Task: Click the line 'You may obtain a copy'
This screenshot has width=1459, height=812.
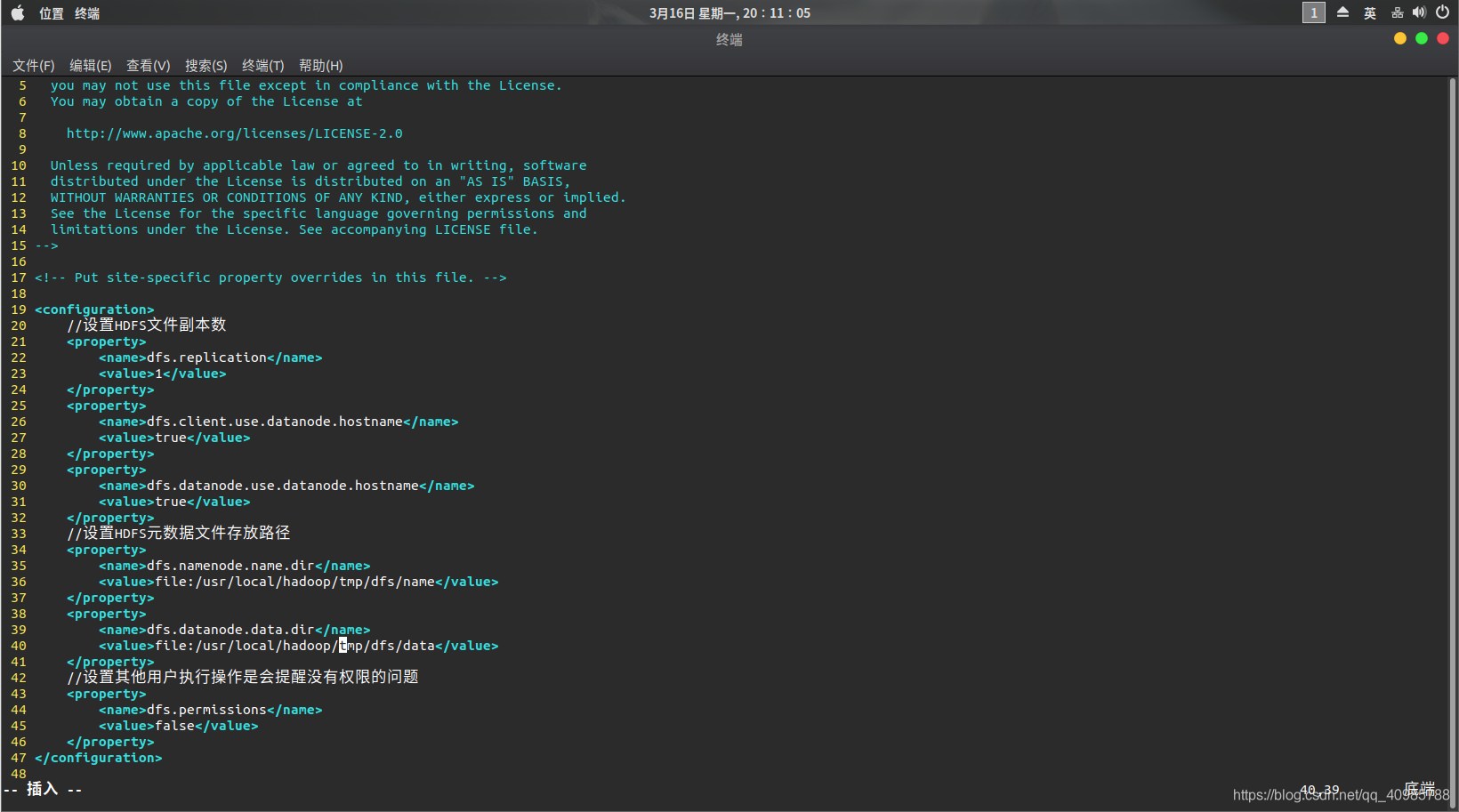Action: coord(206,101)
